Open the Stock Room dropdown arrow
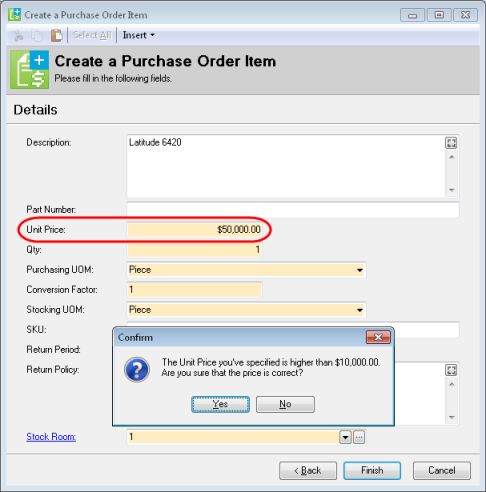 tap(345, 437)
